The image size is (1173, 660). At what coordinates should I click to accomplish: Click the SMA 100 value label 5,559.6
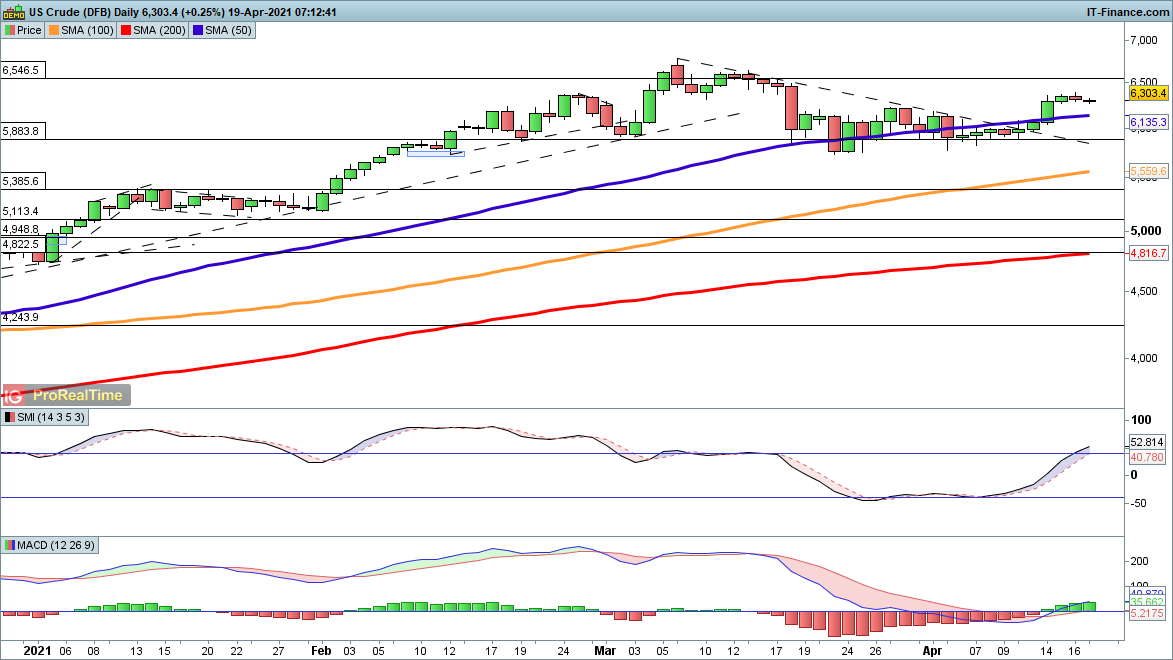point(1148,172)
